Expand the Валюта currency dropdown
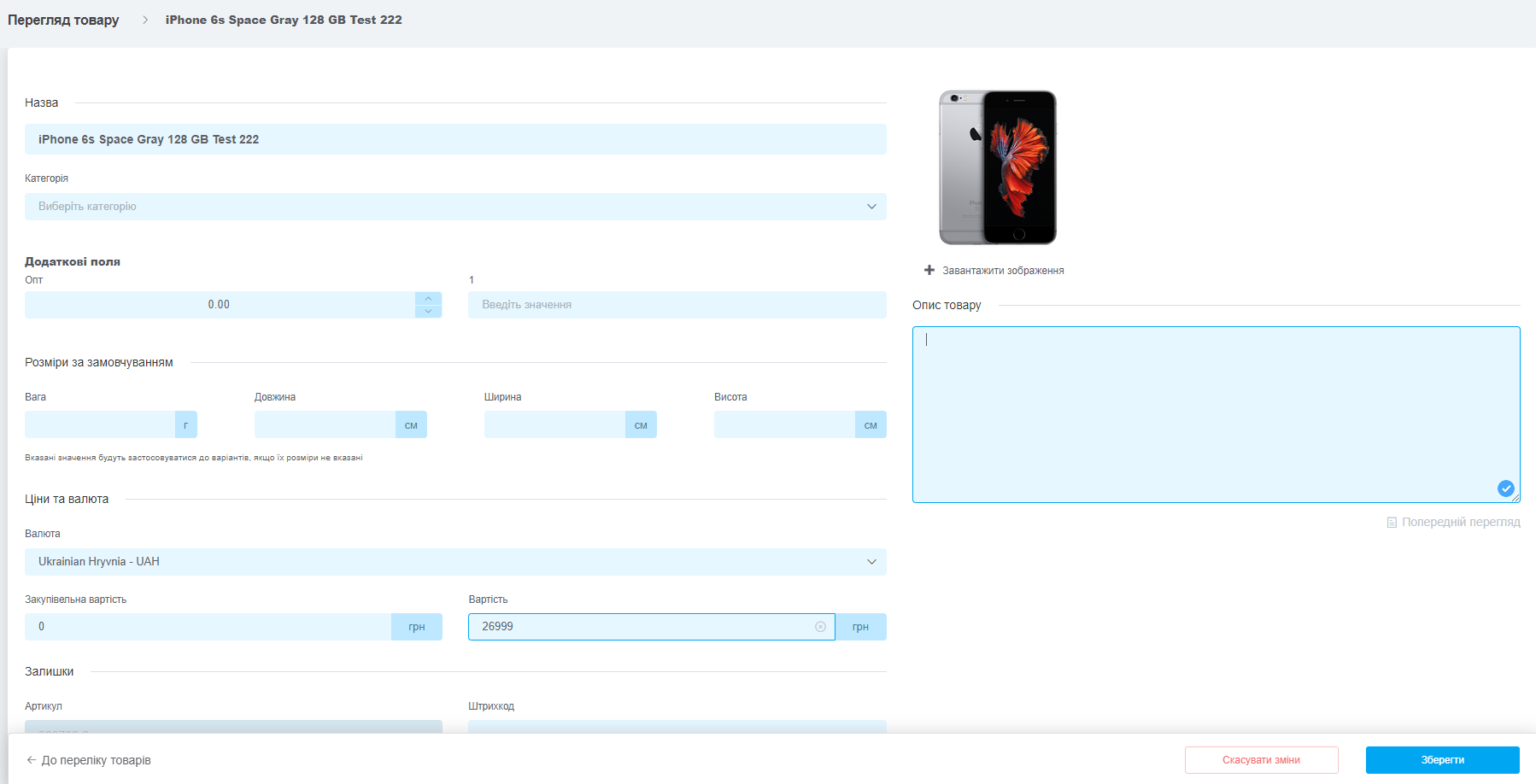This screenshot has width=1536, height=784. pos(455,562)
